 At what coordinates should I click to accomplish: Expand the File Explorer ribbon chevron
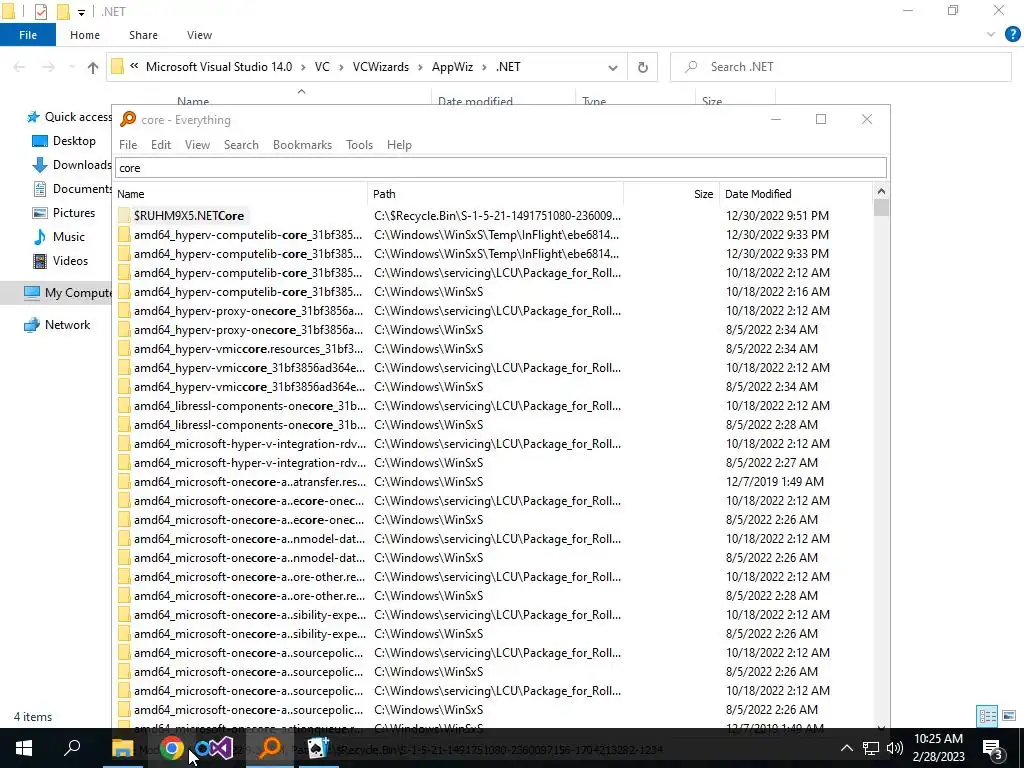(991, 35)
